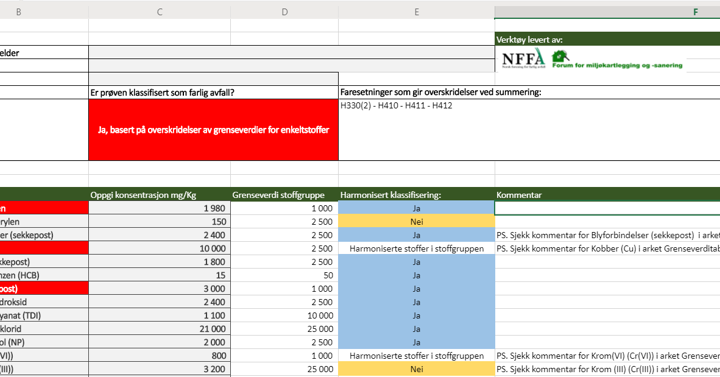Select concentration cell with value 10 000
720x377 pixels.
[x=159, y=248]
